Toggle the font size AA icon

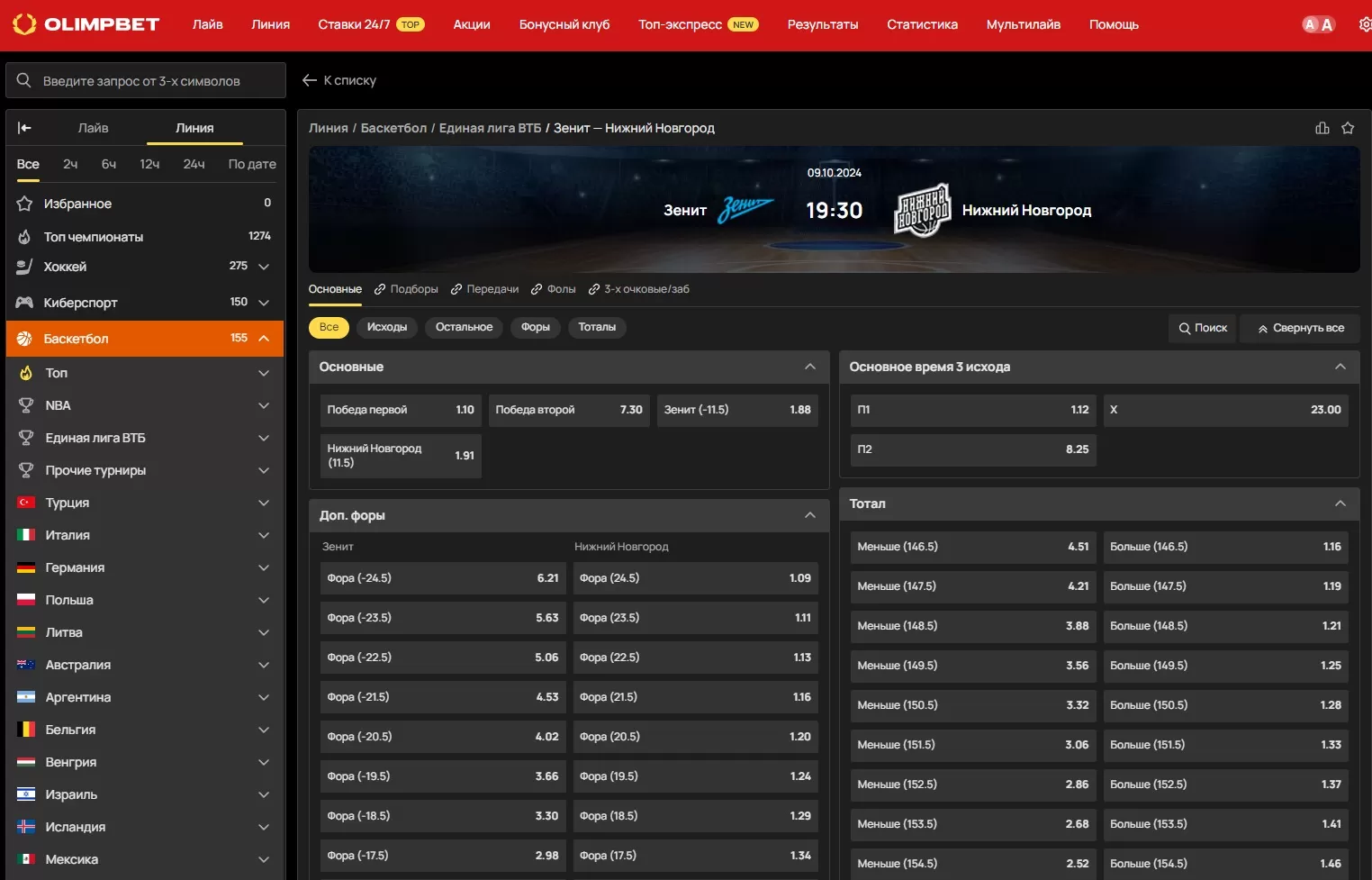1318,24
